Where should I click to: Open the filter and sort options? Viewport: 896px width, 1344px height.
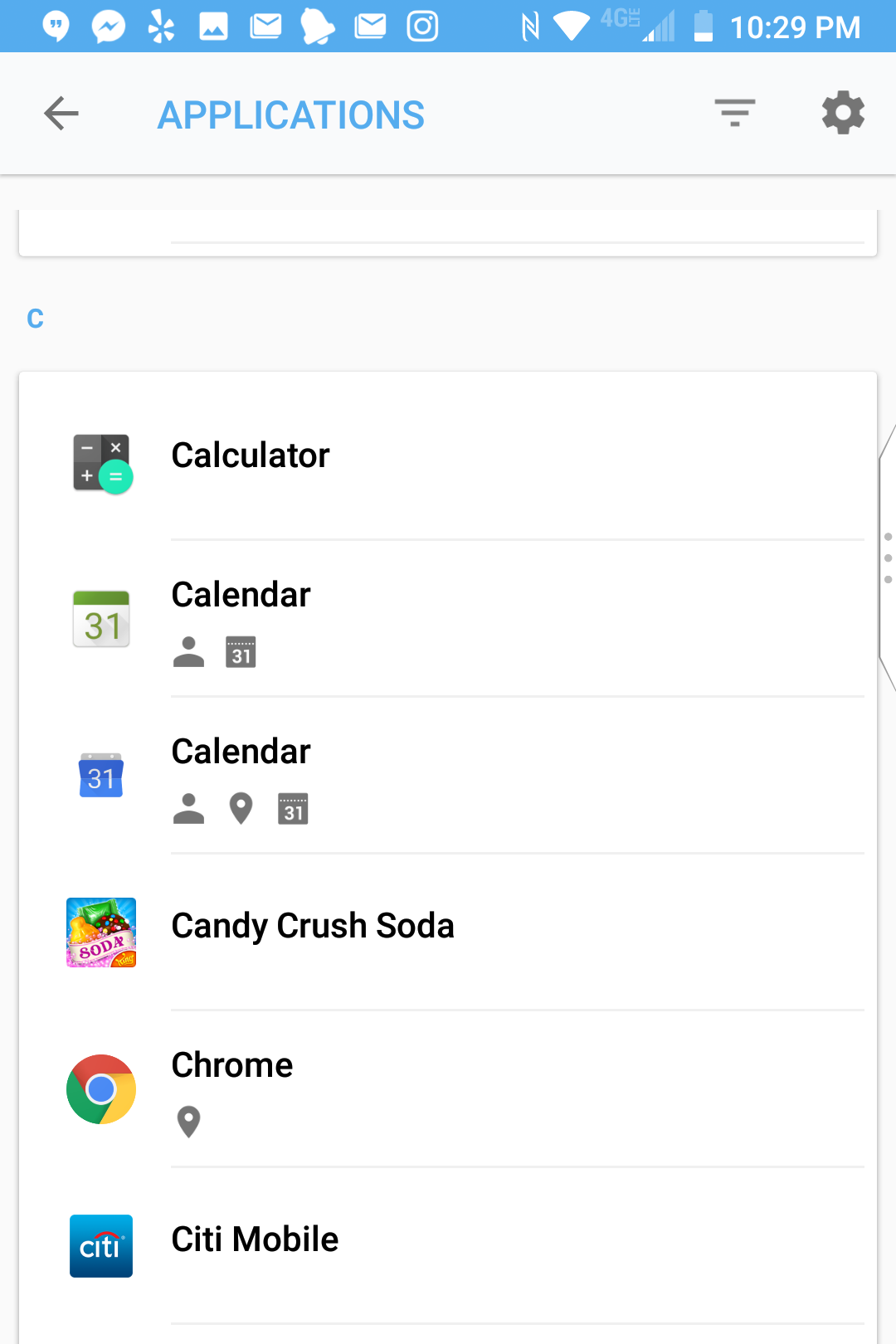[734, 113]
